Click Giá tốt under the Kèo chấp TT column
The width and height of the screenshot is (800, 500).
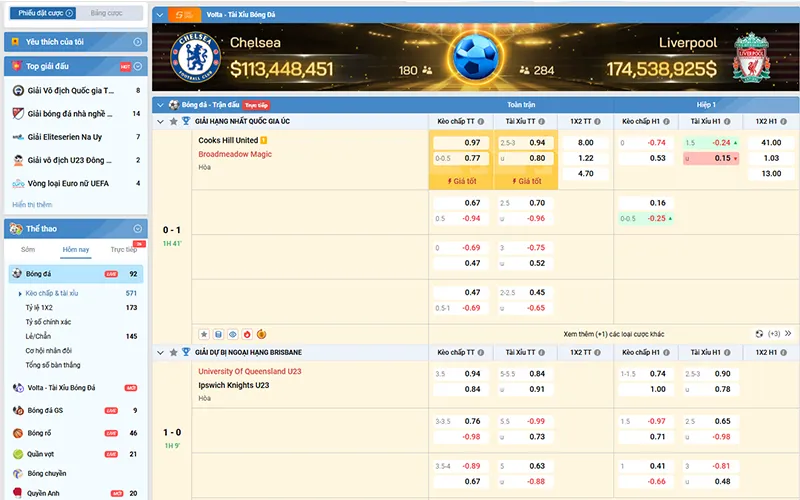click(462, 181)
